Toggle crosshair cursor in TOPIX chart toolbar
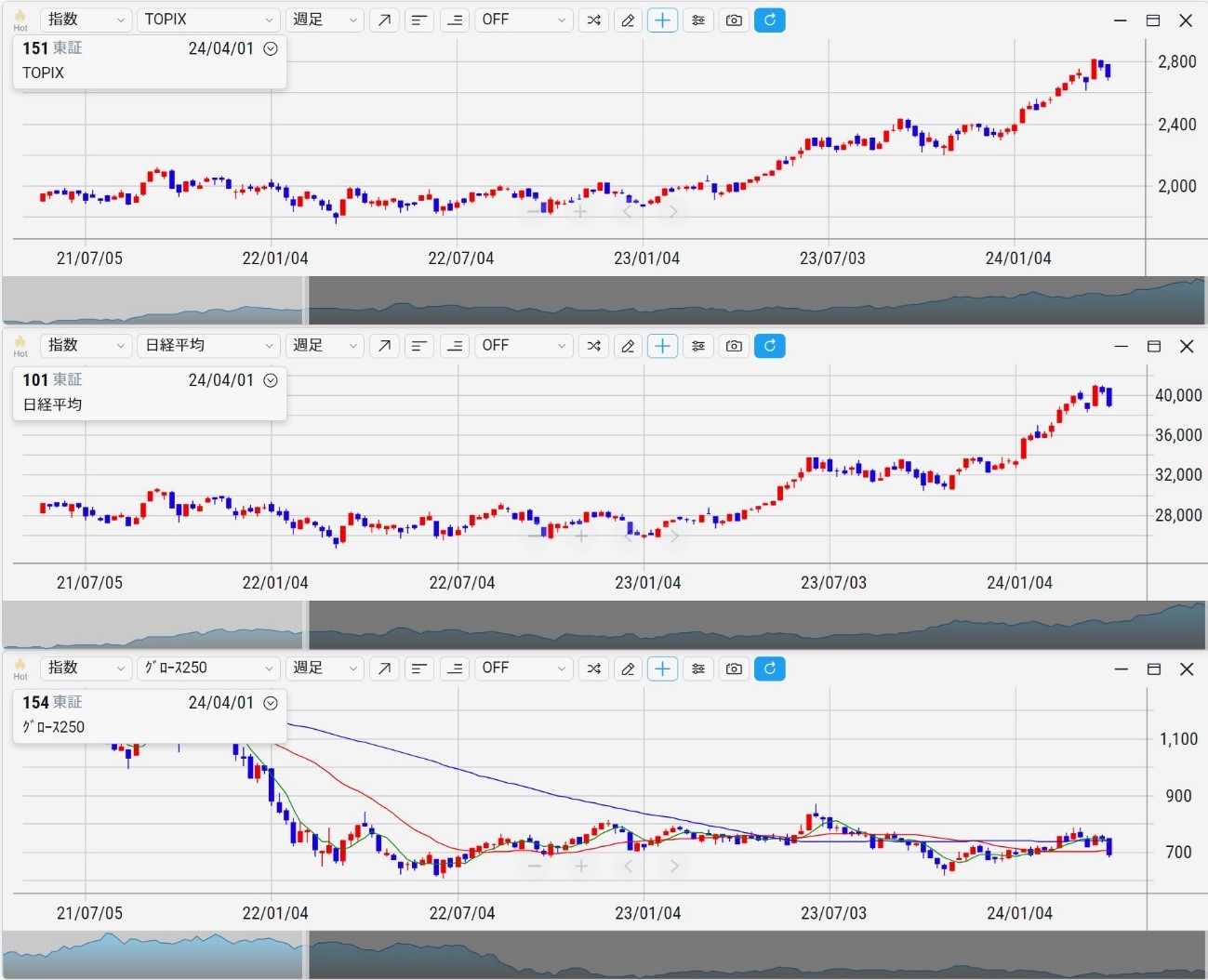Image resolution: width=1208 pixels, height=980 pixels. pos(662,20)
